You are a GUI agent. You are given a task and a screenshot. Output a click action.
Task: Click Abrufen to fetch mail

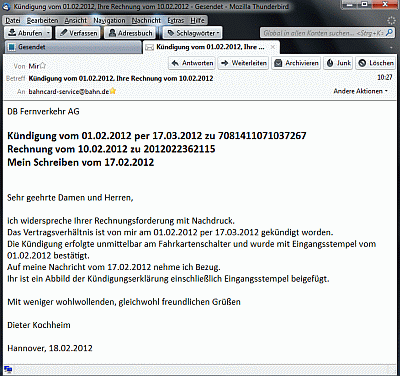tap(25, 33)
